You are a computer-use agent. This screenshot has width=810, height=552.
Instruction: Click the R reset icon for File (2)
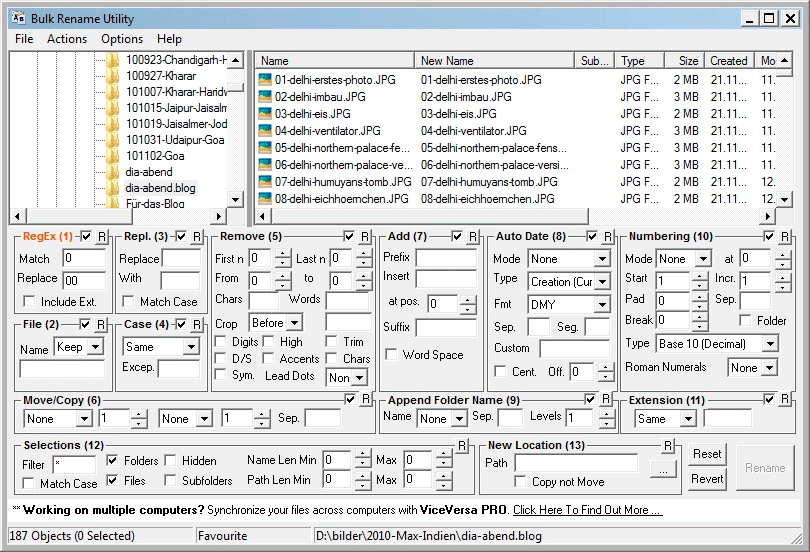[101, 324]
